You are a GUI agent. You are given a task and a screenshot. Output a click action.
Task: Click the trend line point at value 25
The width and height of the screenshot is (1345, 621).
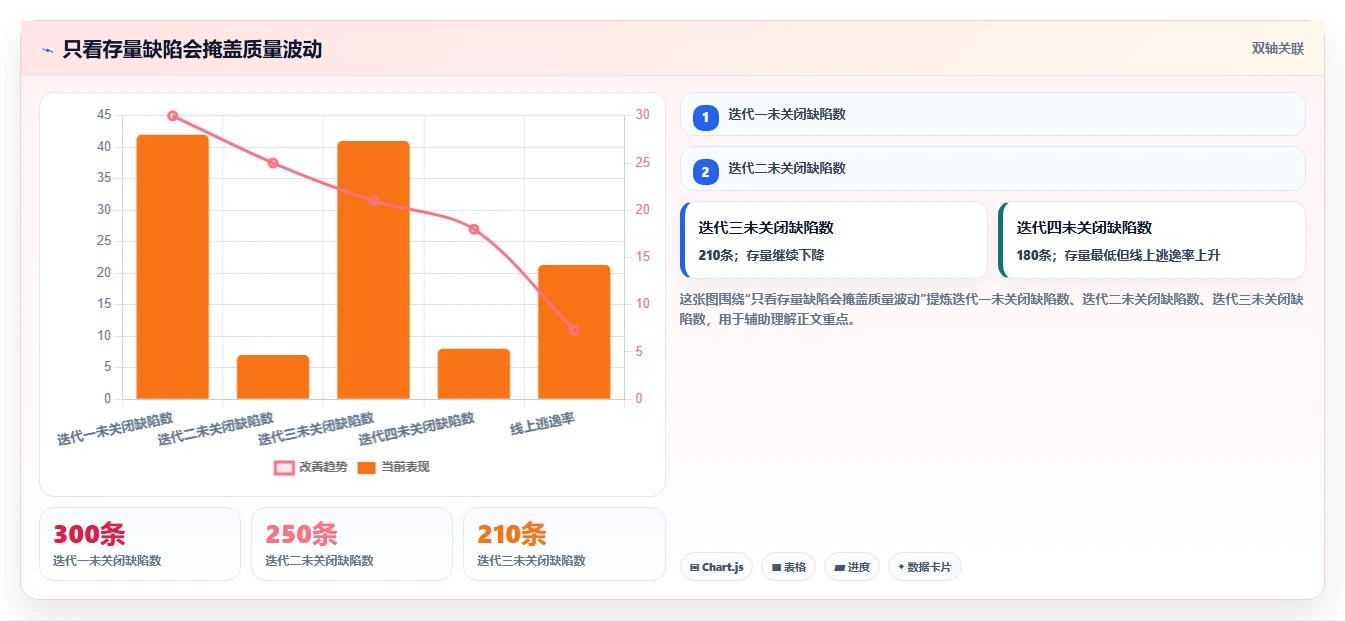[273, 163]
